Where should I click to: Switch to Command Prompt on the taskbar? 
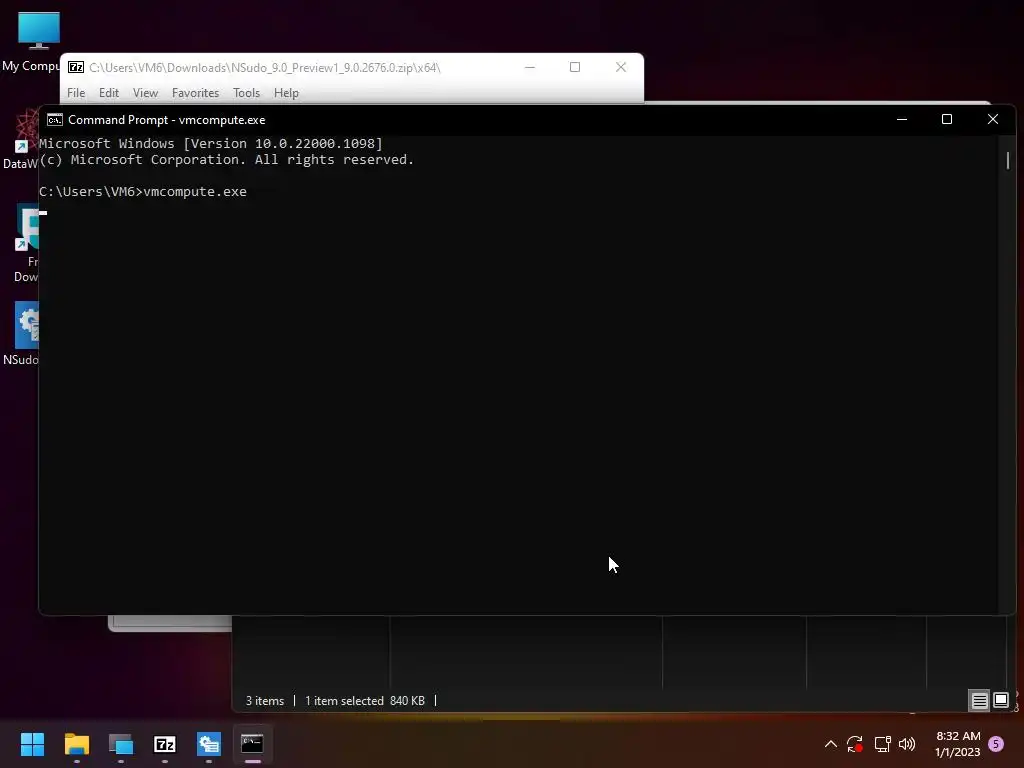pyautogui.click(x=252, y=744)
